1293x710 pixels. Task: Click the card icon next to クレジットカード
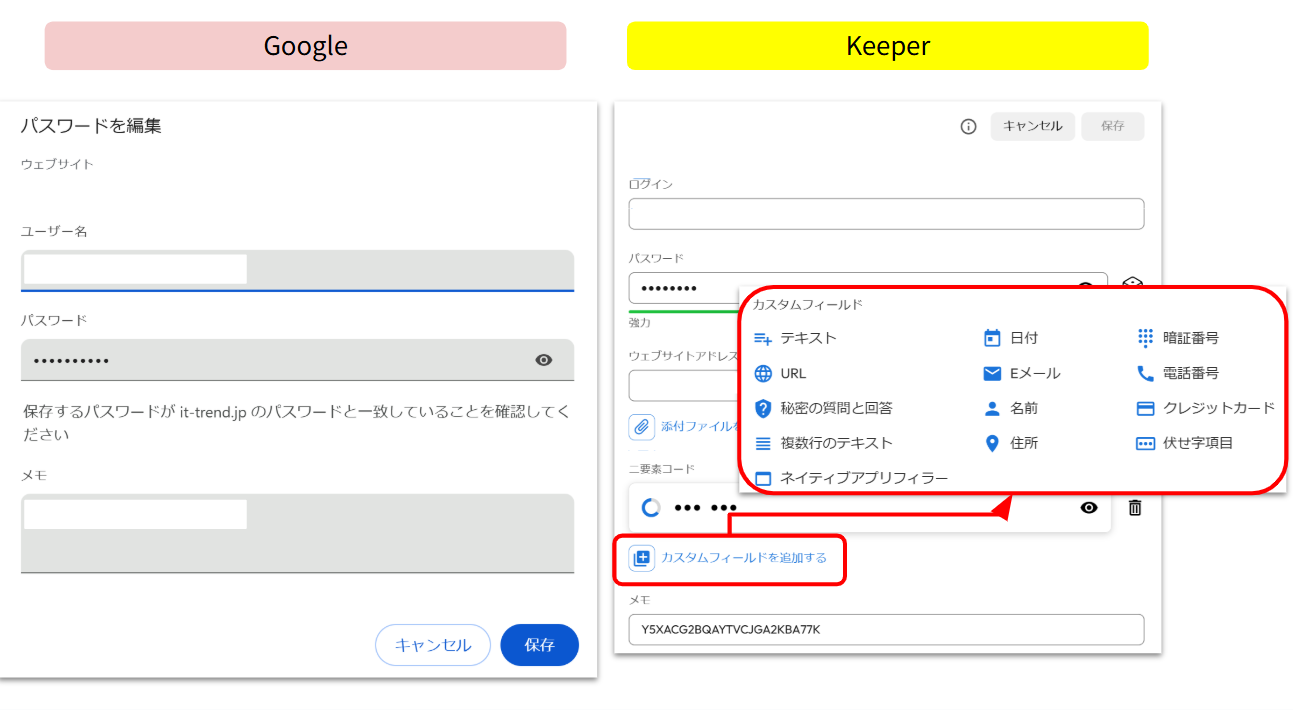coord(1146,408)
